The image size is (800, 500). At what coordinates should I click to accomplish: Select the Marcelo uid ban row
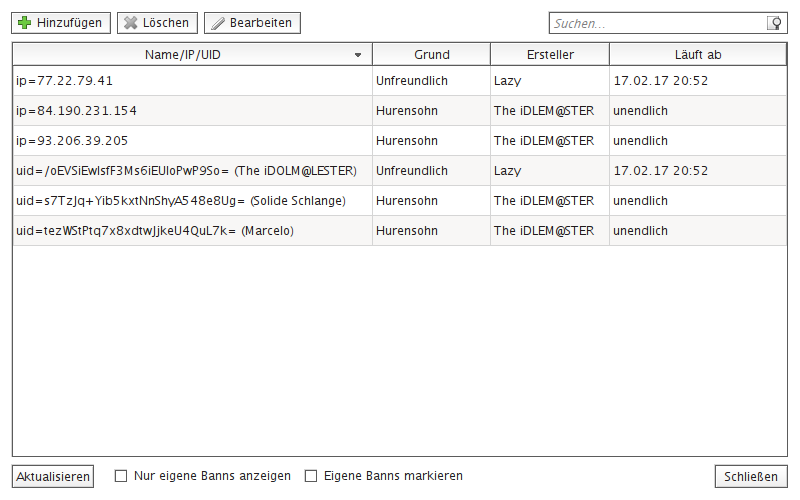coord(399,231)
